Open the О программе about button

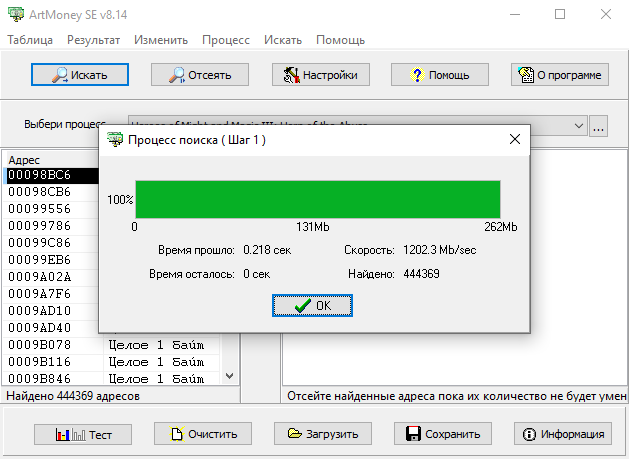pos(560,75)
